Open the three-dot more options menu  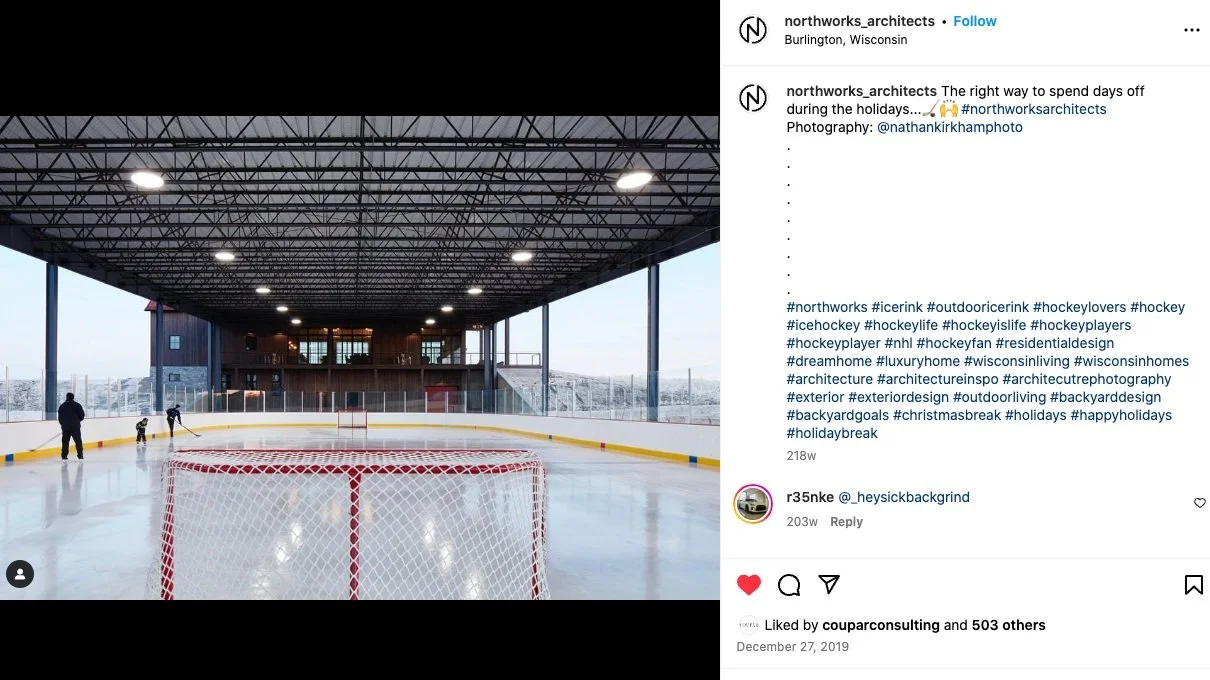pos(1191,30)
